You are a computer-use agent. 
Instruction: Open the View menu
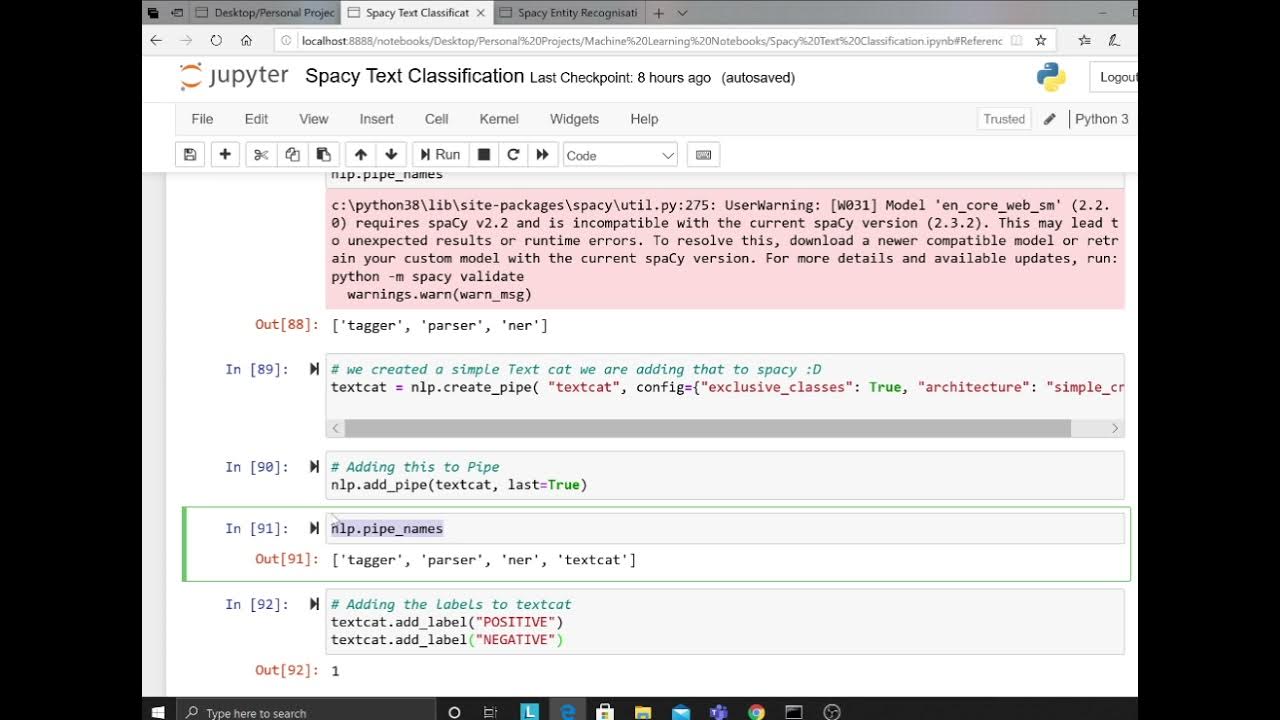tap(314, 119)
